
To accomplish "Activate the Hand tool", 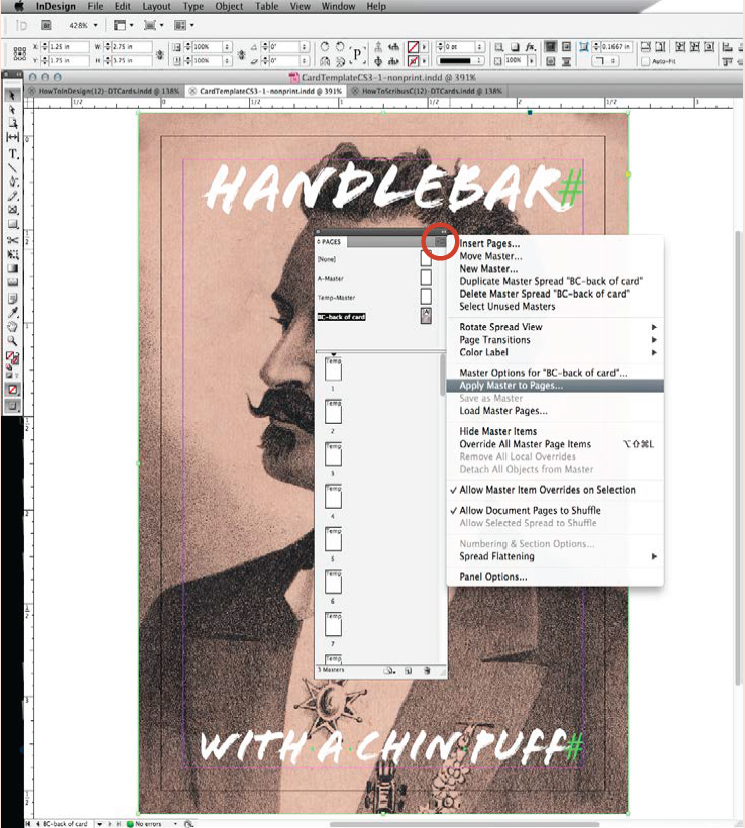I will point(13,326).
